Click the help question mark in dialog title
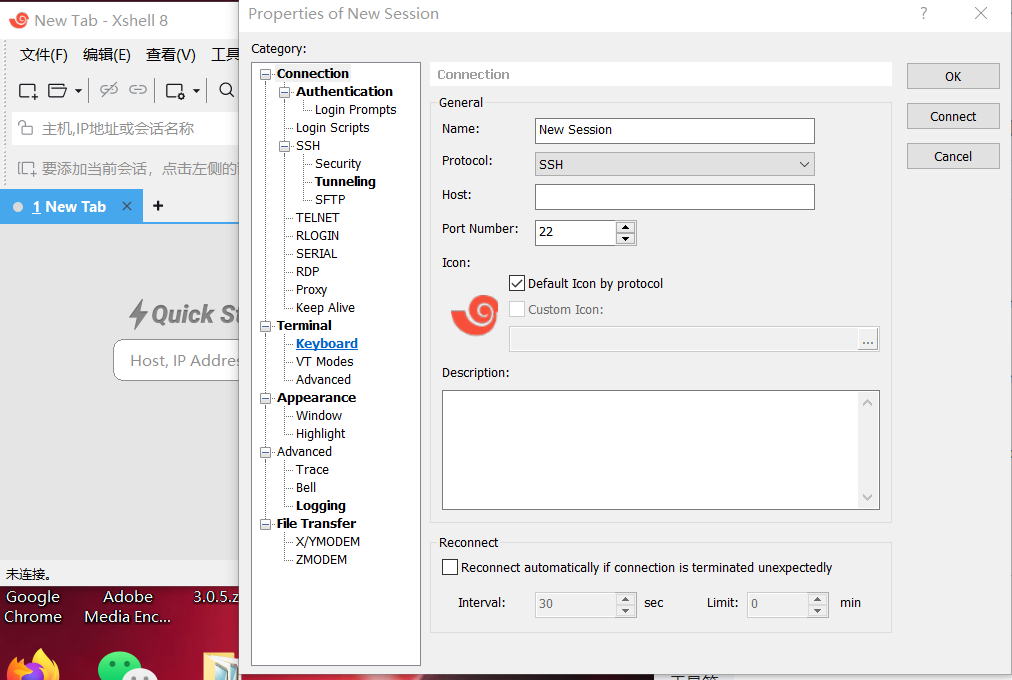1012x680 pixels. point(923,14)
